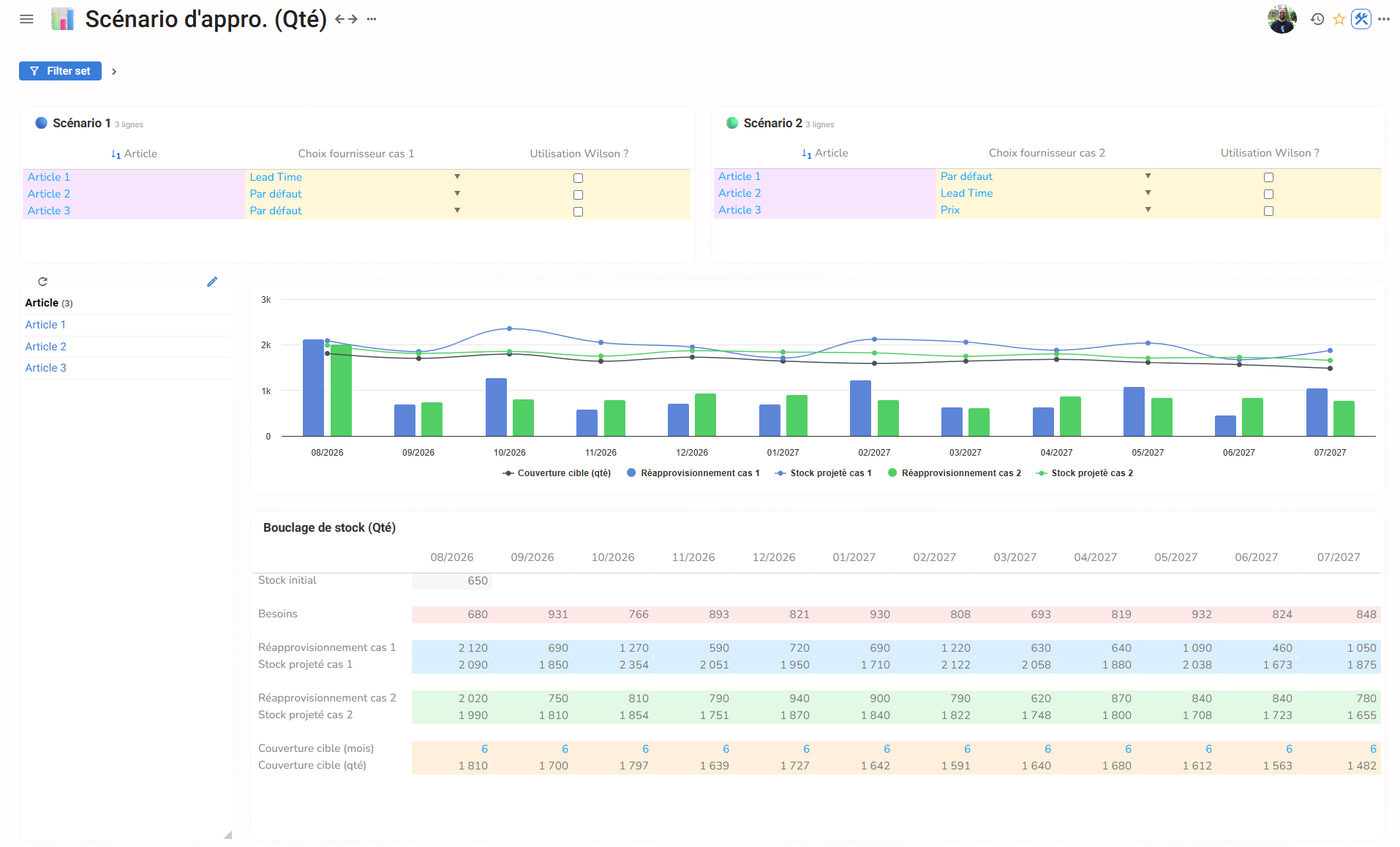The height and width of the screenshot is (847, 1400).
Task: Open Article 1 link in Scénario 1 table
Action: tap(49, 177)
